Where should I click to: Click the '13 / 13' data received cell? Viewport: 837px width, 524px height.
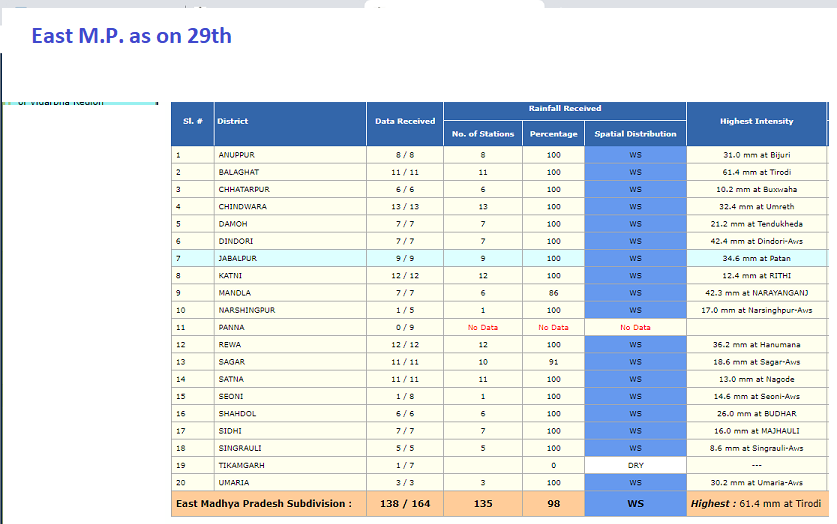405,207
